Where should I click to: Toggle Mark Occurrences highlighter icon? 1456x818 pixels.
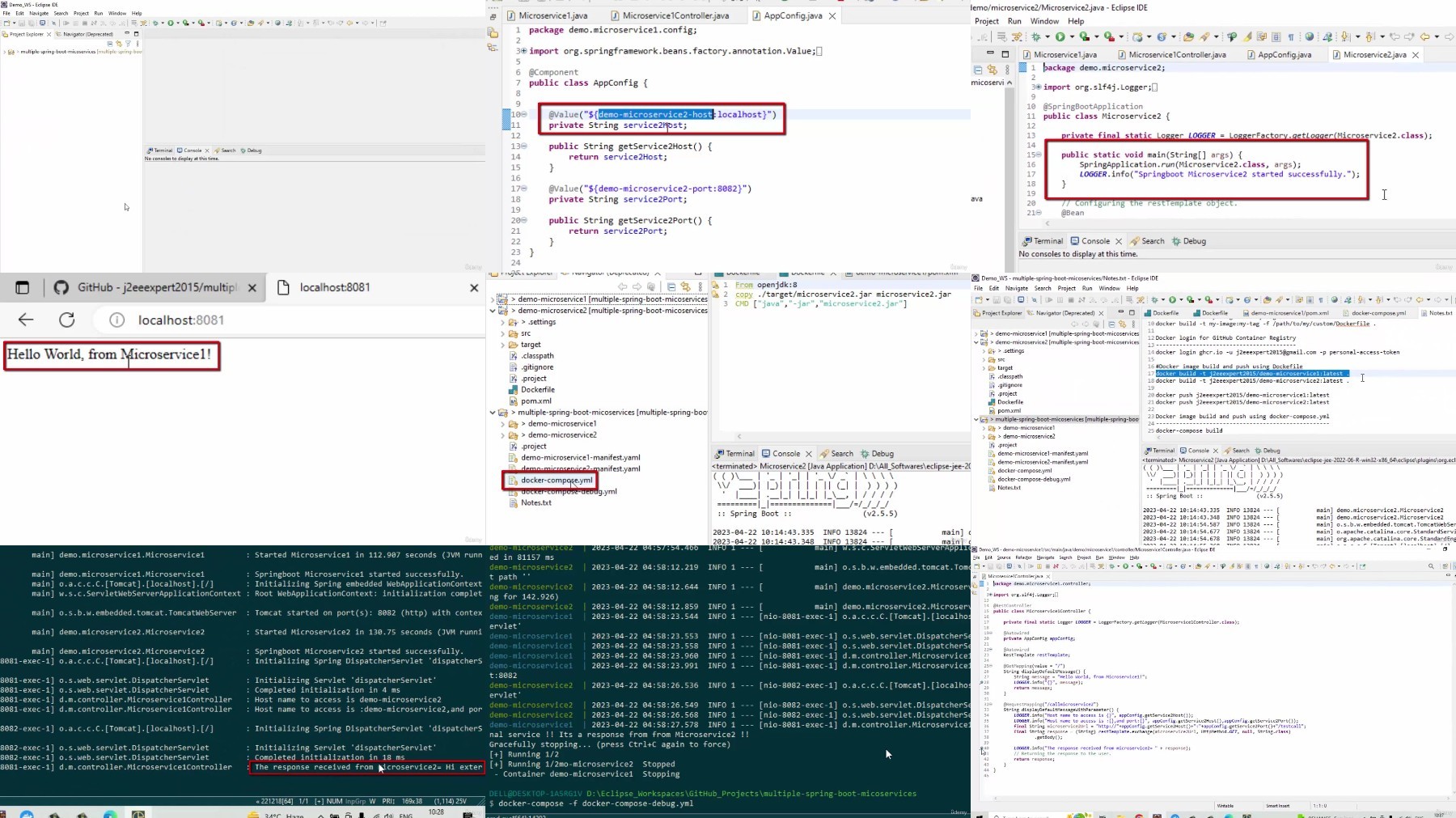click(1247, 36)
